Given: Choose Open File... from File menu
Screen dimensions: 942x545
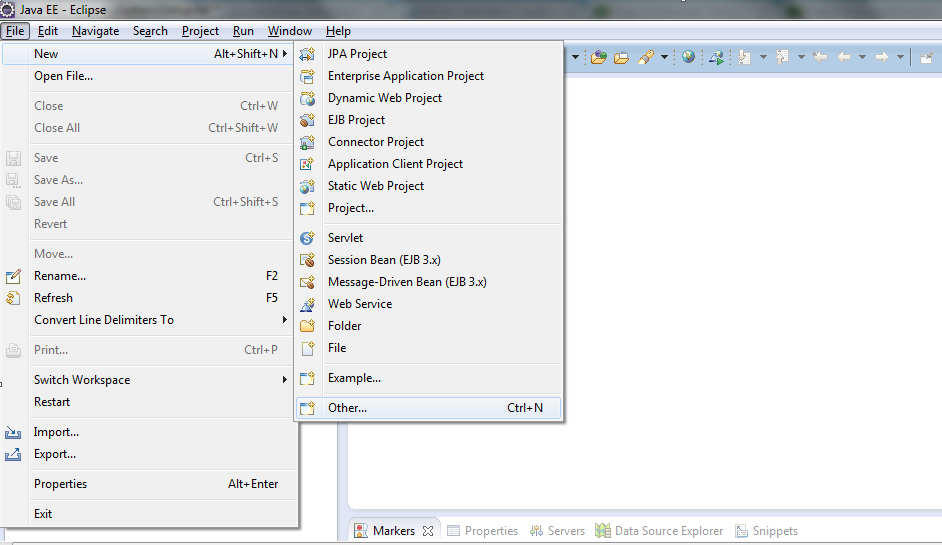Looking at the screenshot, I should pos(149,76).
